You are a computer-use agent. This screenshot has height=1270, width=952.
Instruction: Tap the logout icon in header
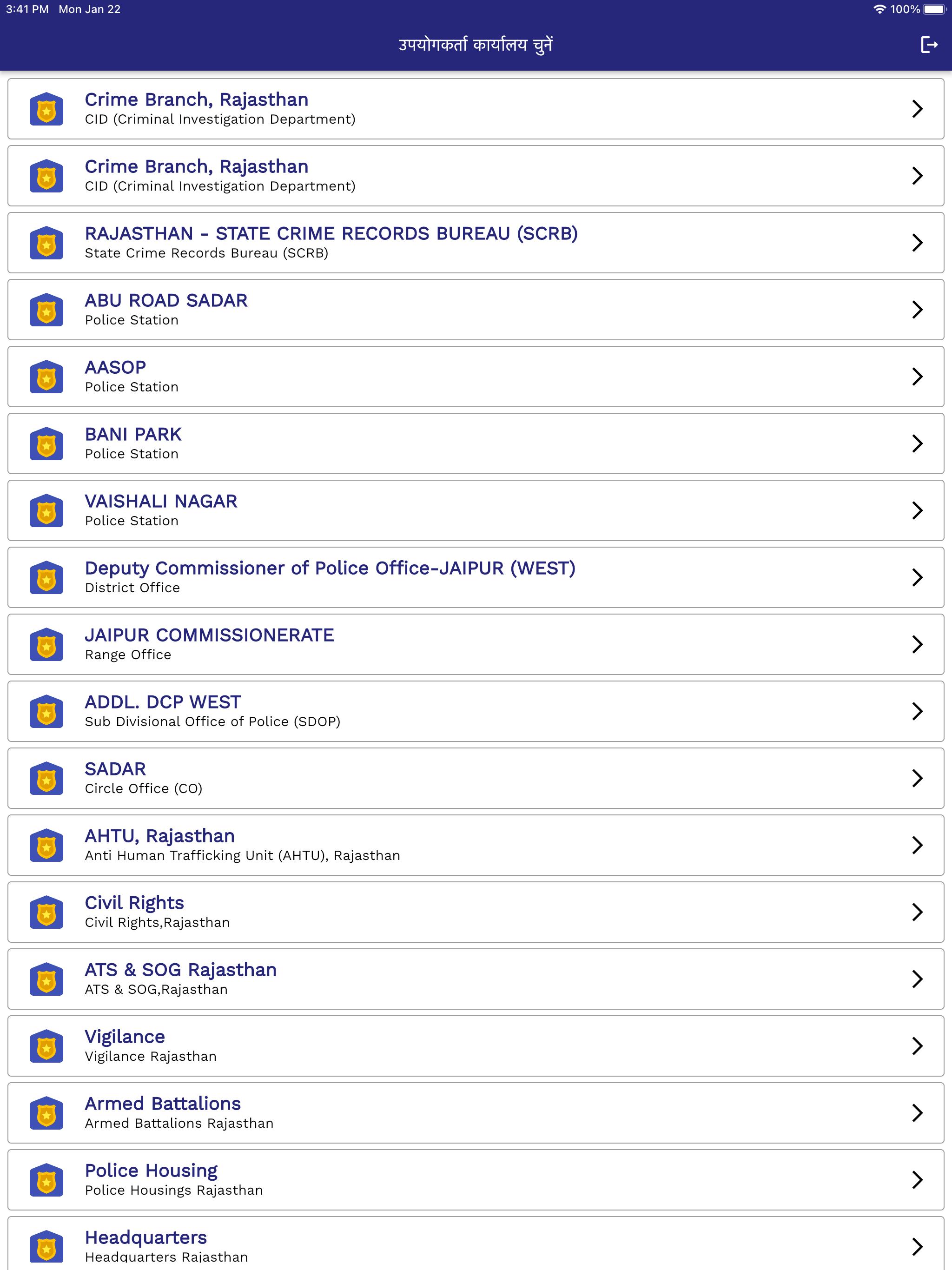pyautogui.click(x=929, y=45)
